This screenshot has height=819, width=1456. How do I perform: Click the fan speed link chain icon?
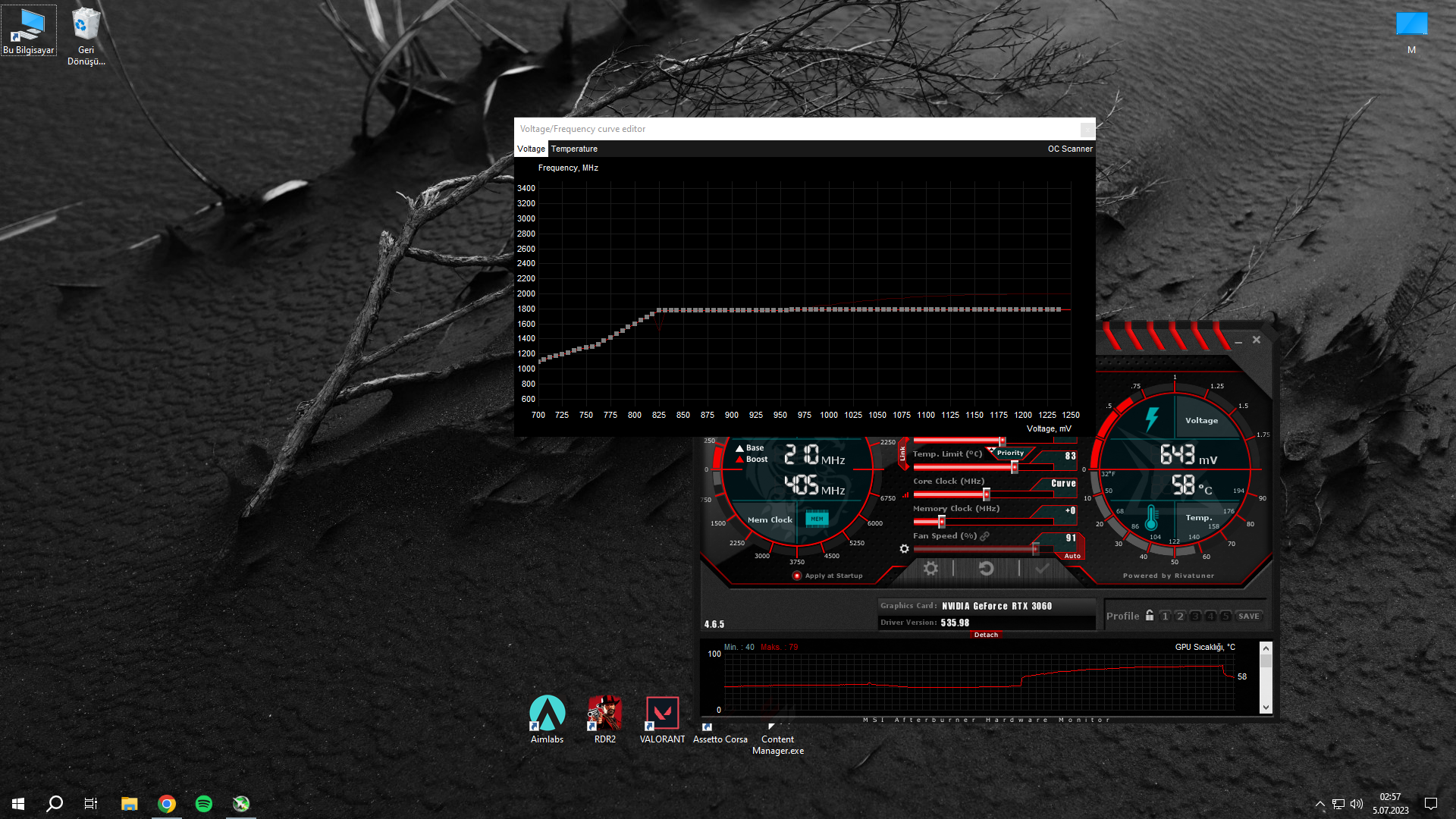point(985,536)
